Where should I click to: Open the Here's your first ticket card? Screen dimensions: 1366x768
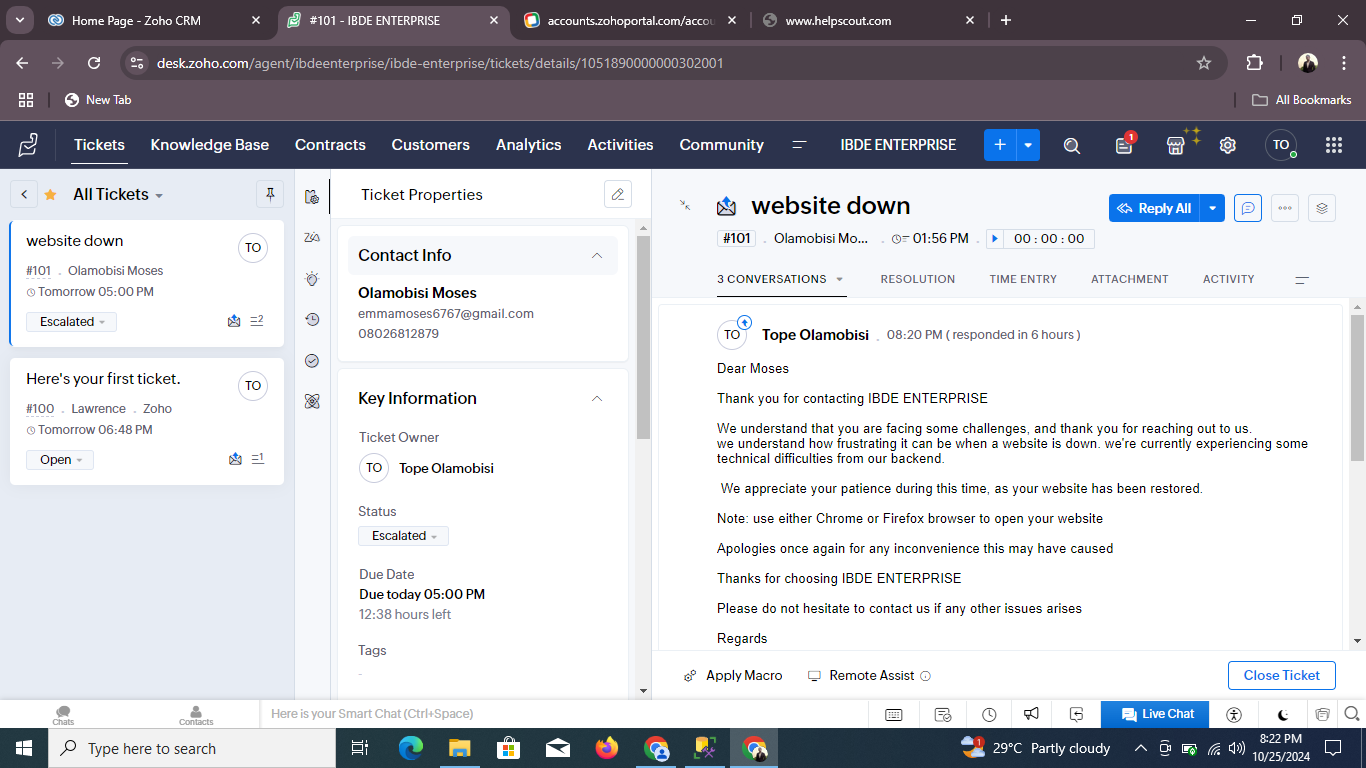pyautogui.click(x=147, y=422)
